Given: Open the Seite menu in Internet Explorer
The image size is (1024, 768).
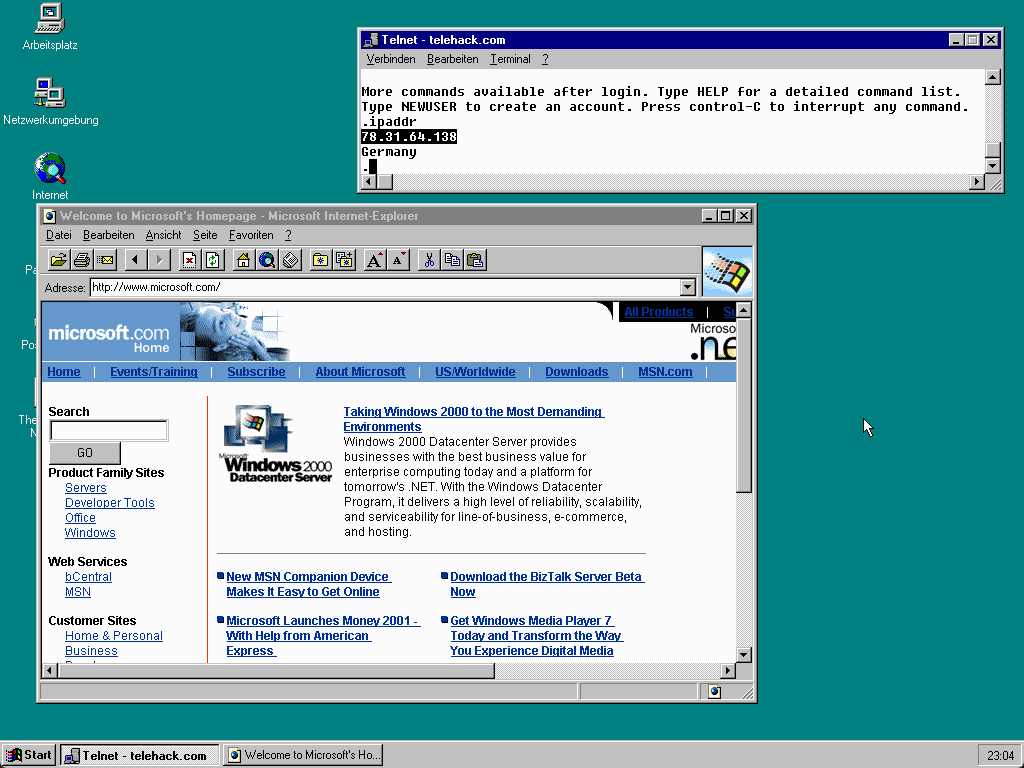Looking at the screenshot, I should coord(205,235).
